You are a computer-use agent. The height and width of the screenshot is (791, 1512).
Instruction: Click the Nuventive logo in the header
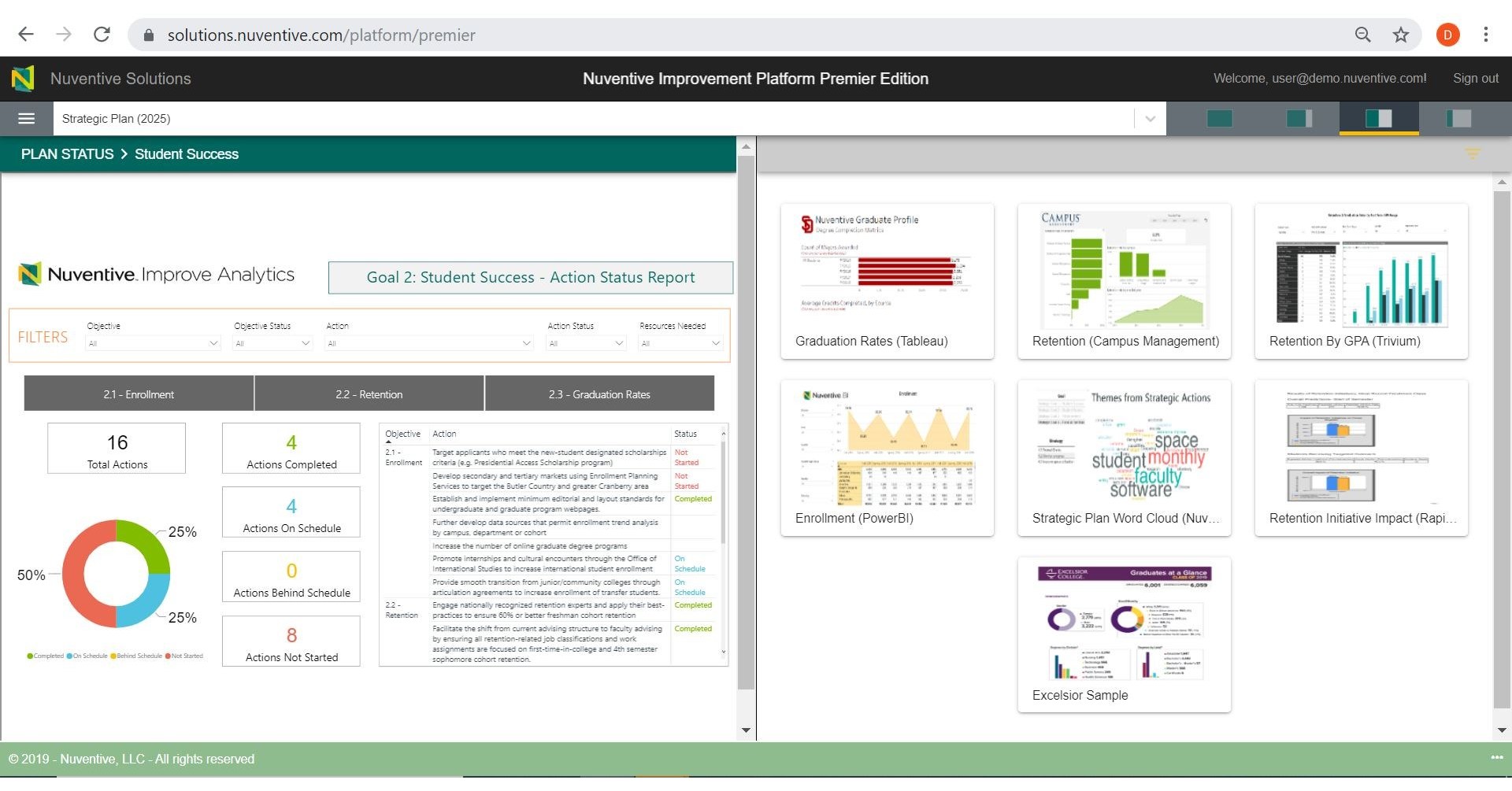(21, 78)
